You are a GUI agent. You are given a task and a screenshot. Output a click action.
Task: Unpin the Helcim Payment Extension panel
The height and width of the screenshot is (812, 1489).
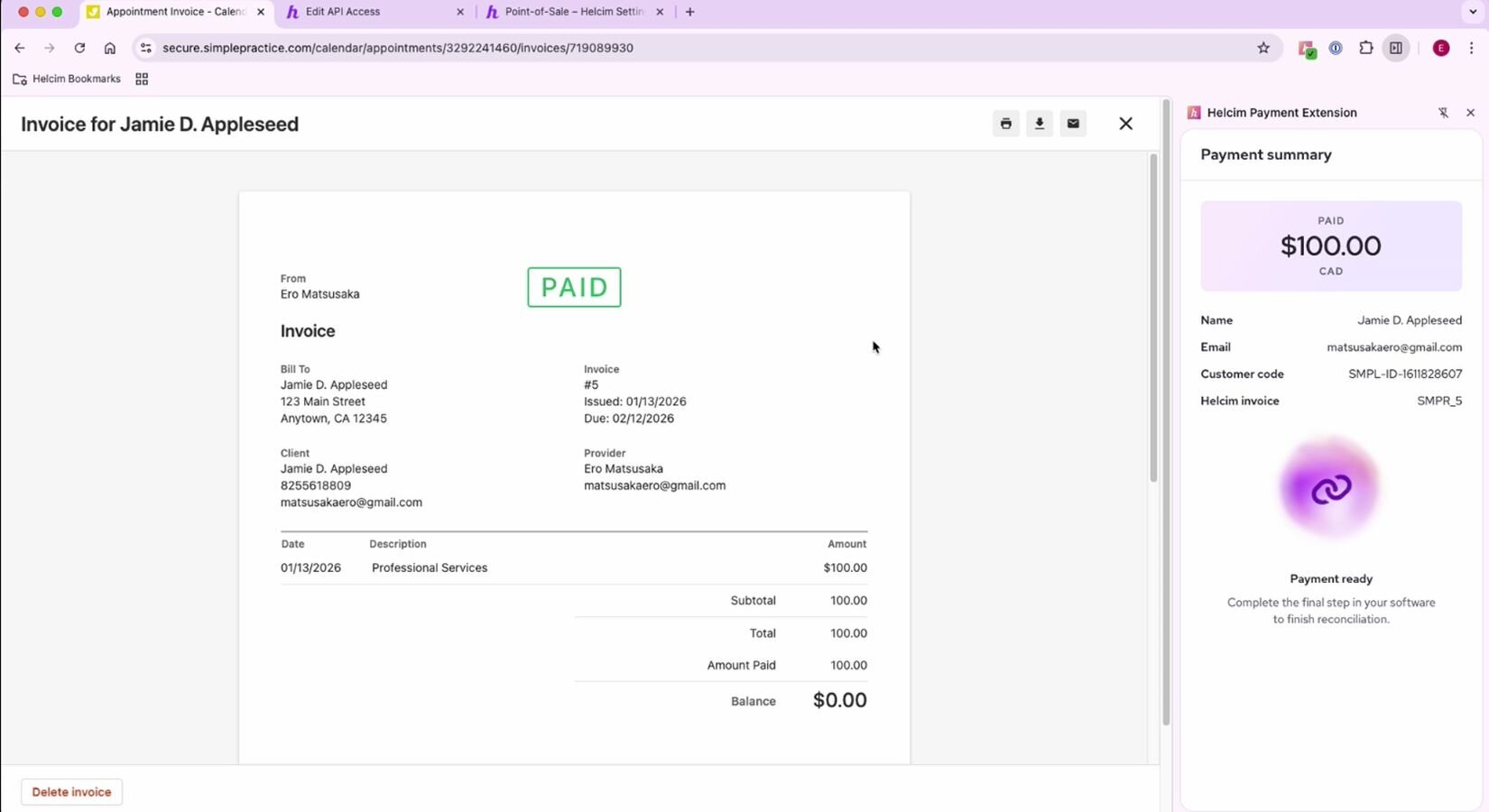coord(1442,113)
